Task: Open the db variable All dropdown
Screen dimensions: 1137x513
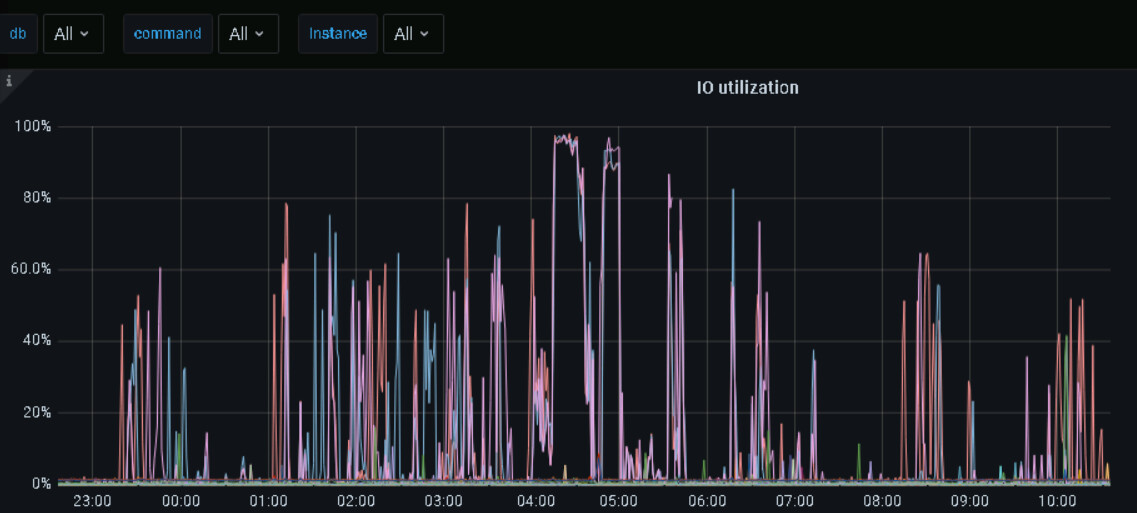Action: [73, 33]
